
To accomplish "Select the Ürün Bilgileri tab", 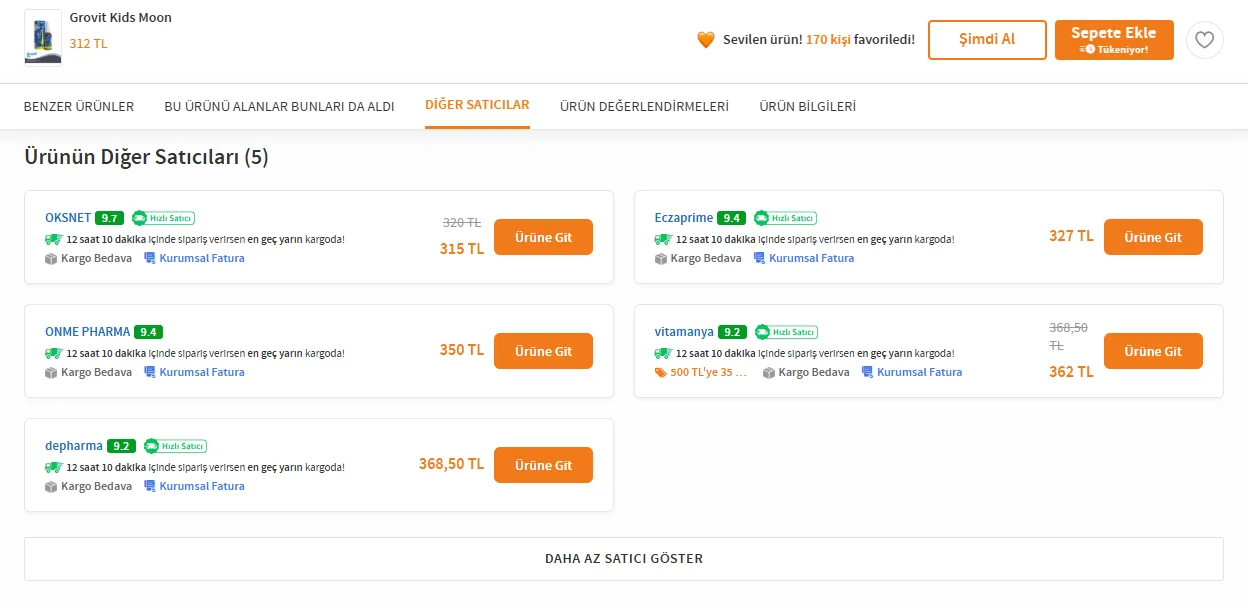I will (807, 106).
